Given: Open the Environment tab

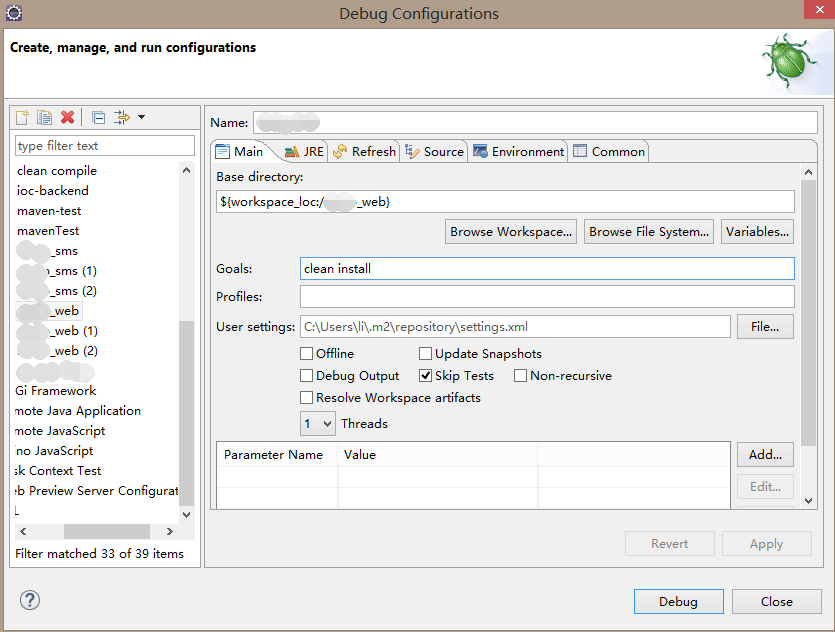Looking at the screenshot, I should coord(518,152).
